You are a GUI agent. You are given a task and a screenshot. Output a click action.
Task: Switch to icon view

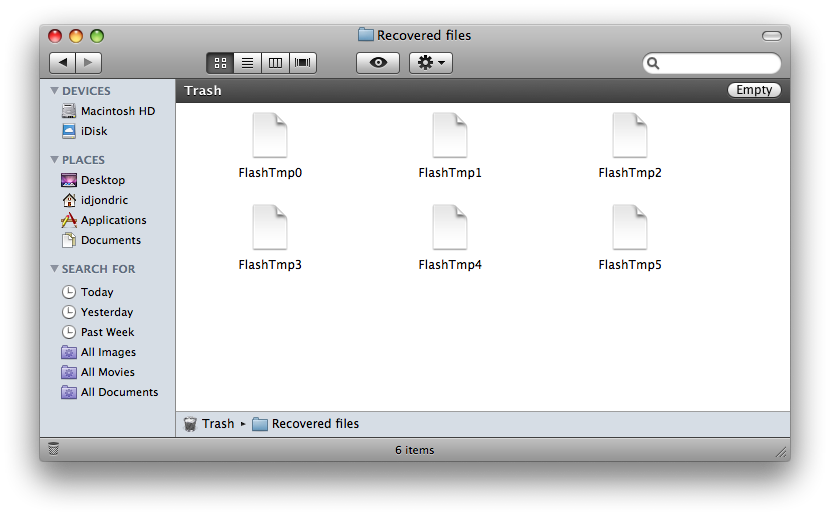point(220,63)
